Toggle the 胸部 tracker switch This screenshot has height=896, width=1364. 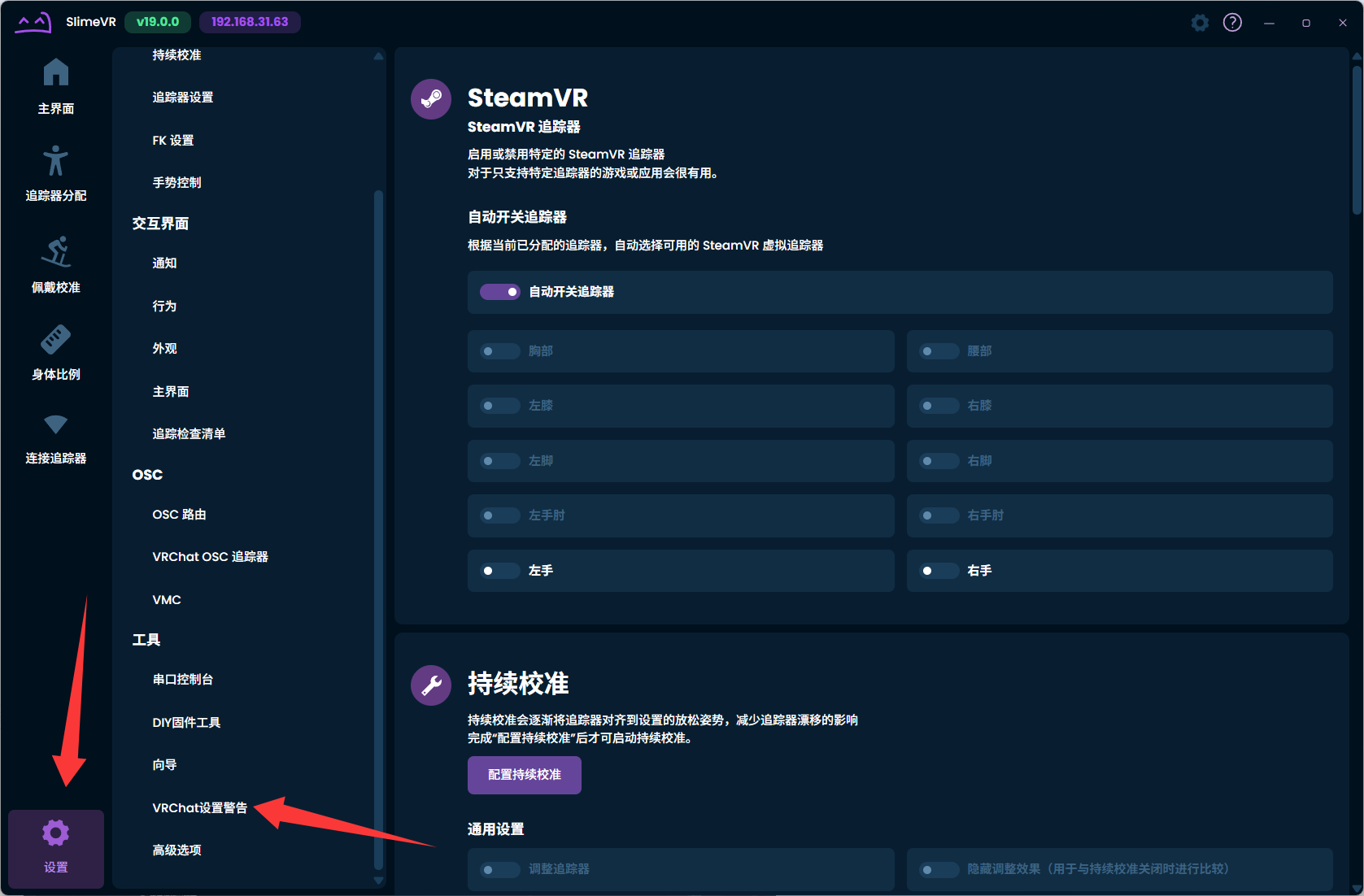pyautogui.click(x=500, y=351)
